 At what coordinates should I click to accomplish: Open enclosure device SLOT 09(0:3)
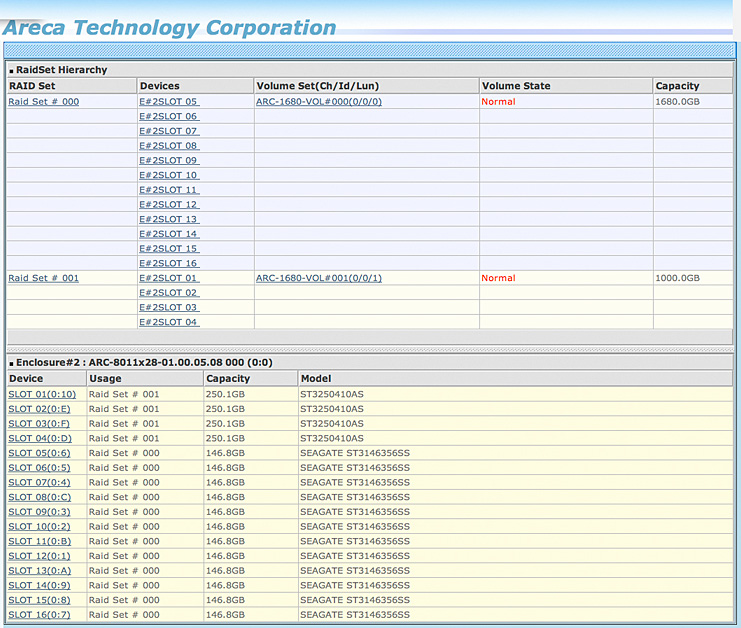(x=39, y=512)
